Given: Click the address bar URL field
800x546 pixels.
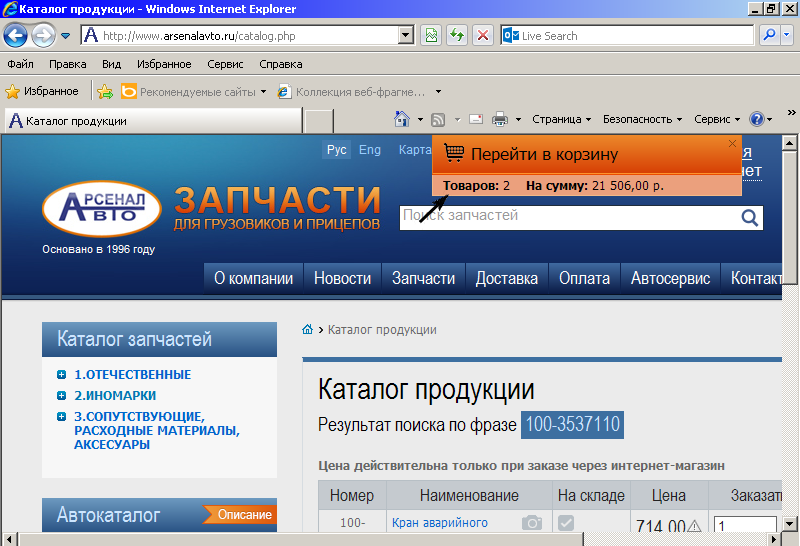Looking at the screenshot, I should coord(240,36).
